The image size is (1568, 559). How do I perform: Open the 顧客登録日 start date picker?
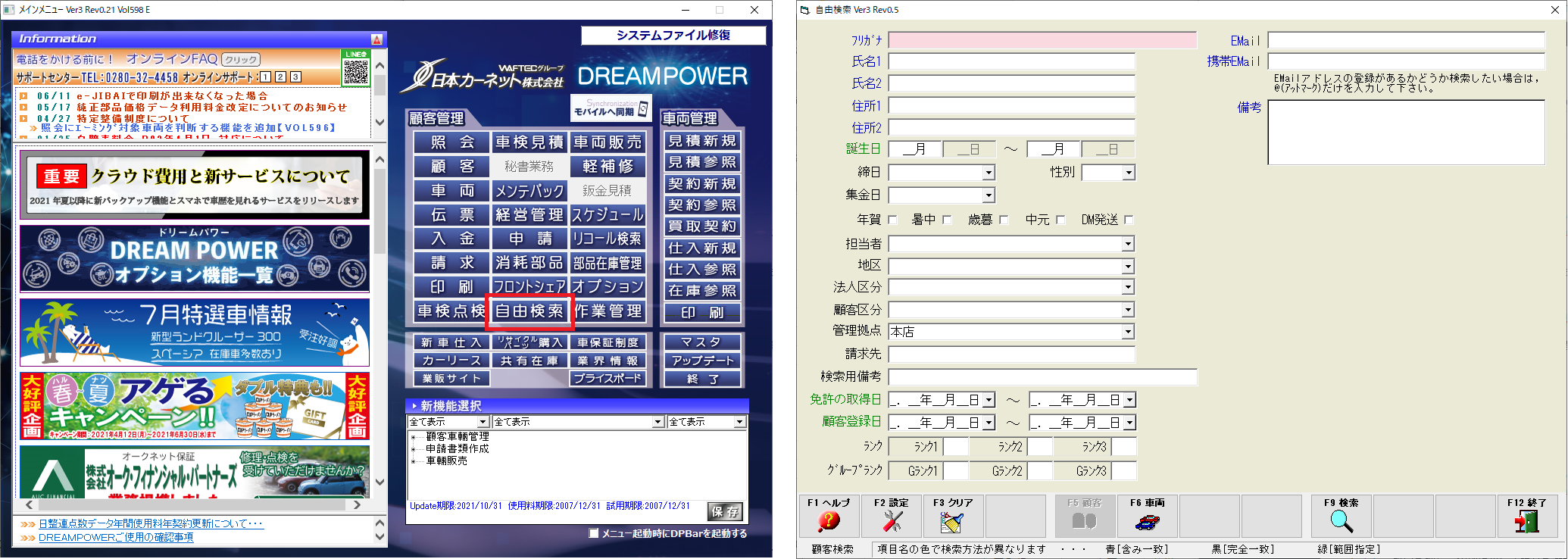[989, 423]
